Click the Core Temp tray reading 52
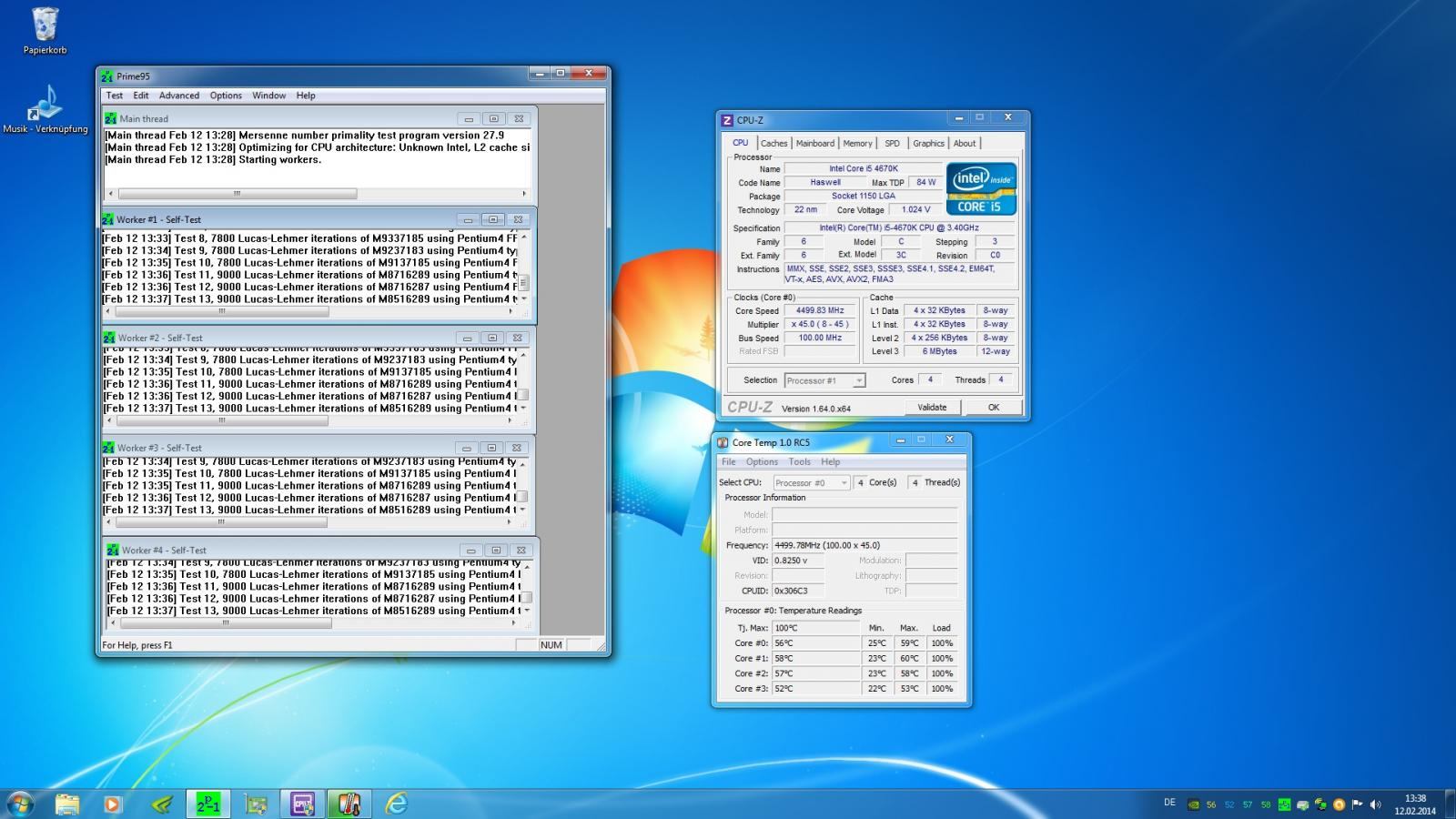 click(x=1229, y=804)
